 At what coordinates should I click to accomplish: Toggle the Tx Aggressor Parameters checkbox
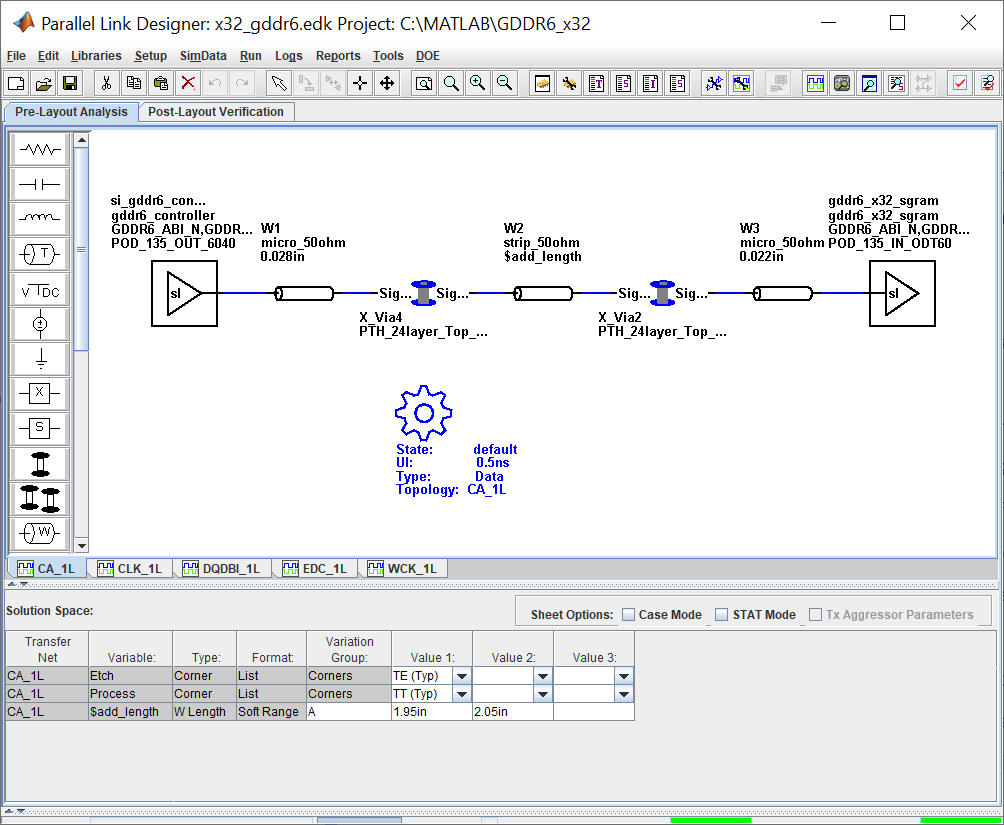click(x=815, y=615)
